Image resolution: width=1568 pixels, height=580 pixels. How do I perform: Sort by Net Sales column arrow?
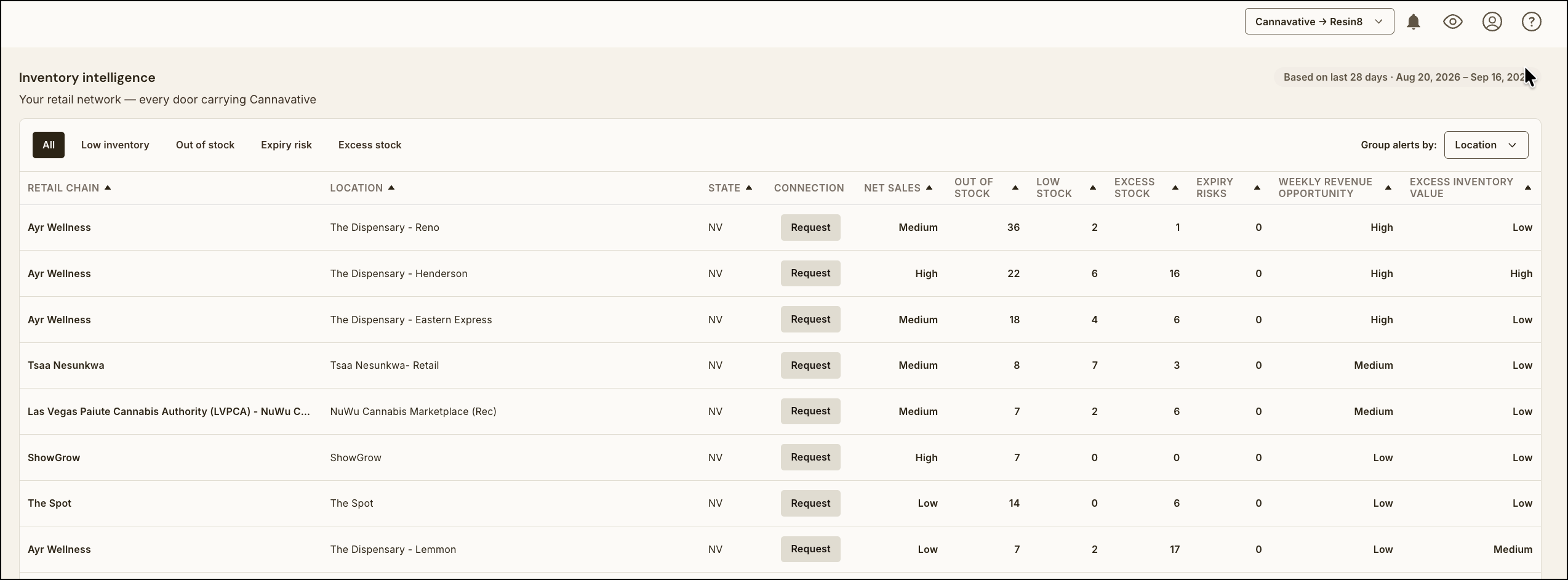[x=929, y=188]
